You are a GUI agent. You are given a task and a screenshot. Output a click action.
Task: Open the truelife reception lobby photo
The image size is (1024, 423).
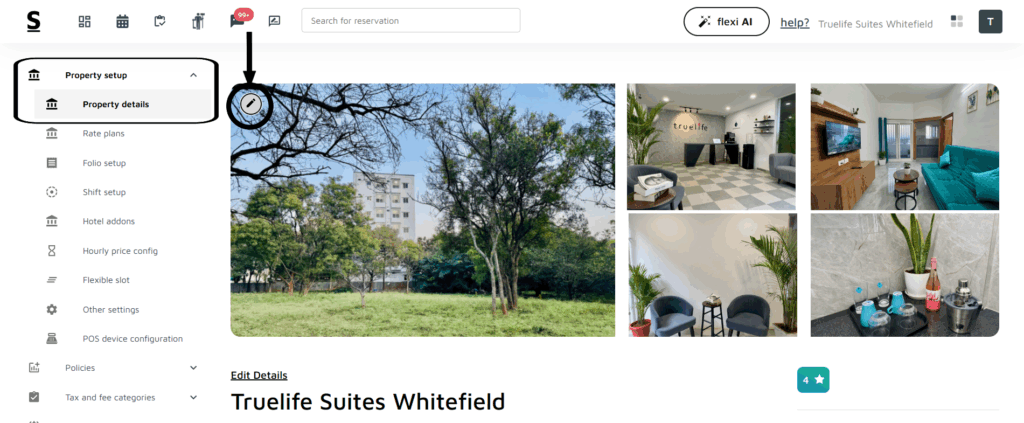[711, 147]
